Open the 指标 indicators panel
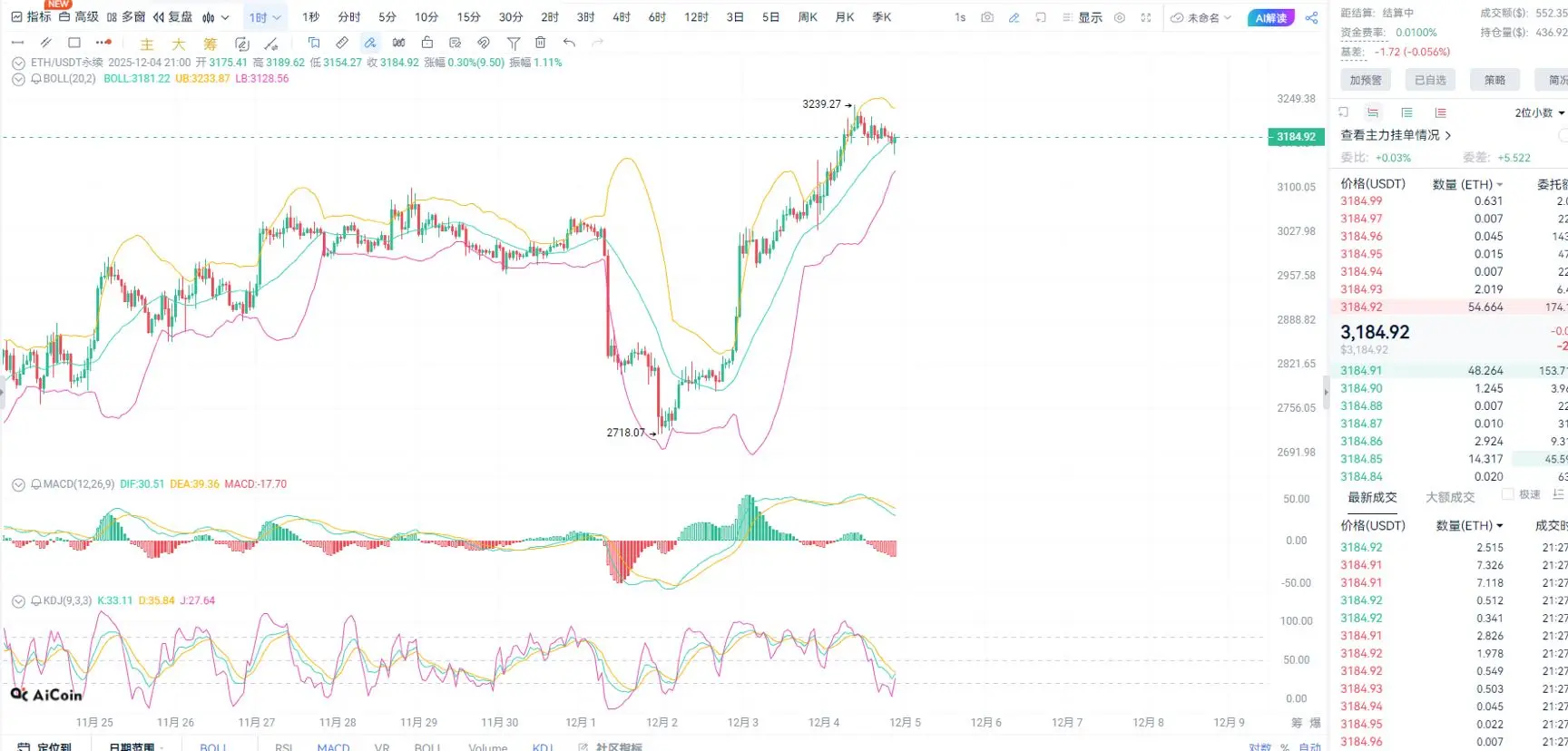 [31, 17]
